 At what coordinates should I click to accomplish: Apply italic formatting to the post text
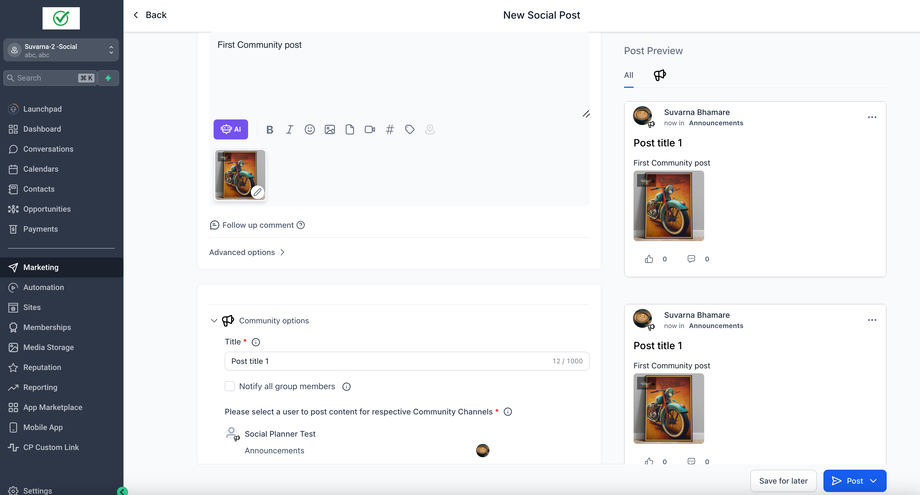pos(290,130)
